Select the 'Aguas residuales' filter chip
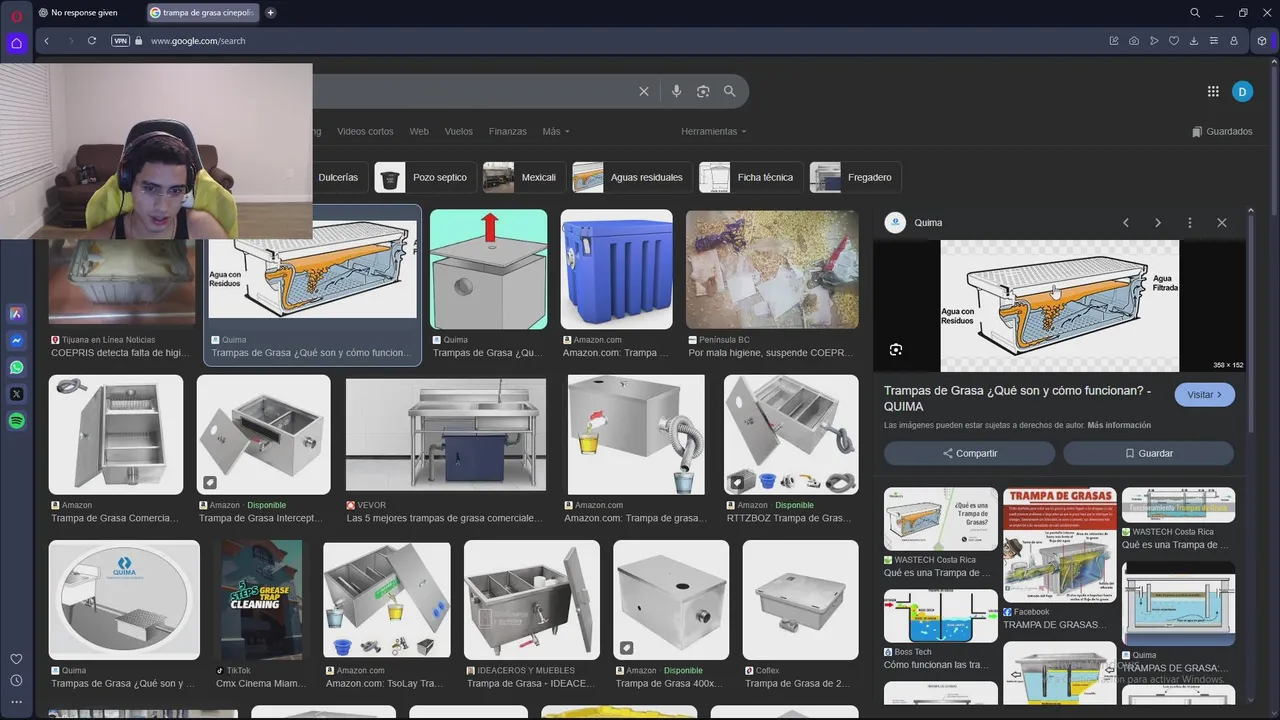Viewport: 1280px width, 720px height. click(632, 177)
